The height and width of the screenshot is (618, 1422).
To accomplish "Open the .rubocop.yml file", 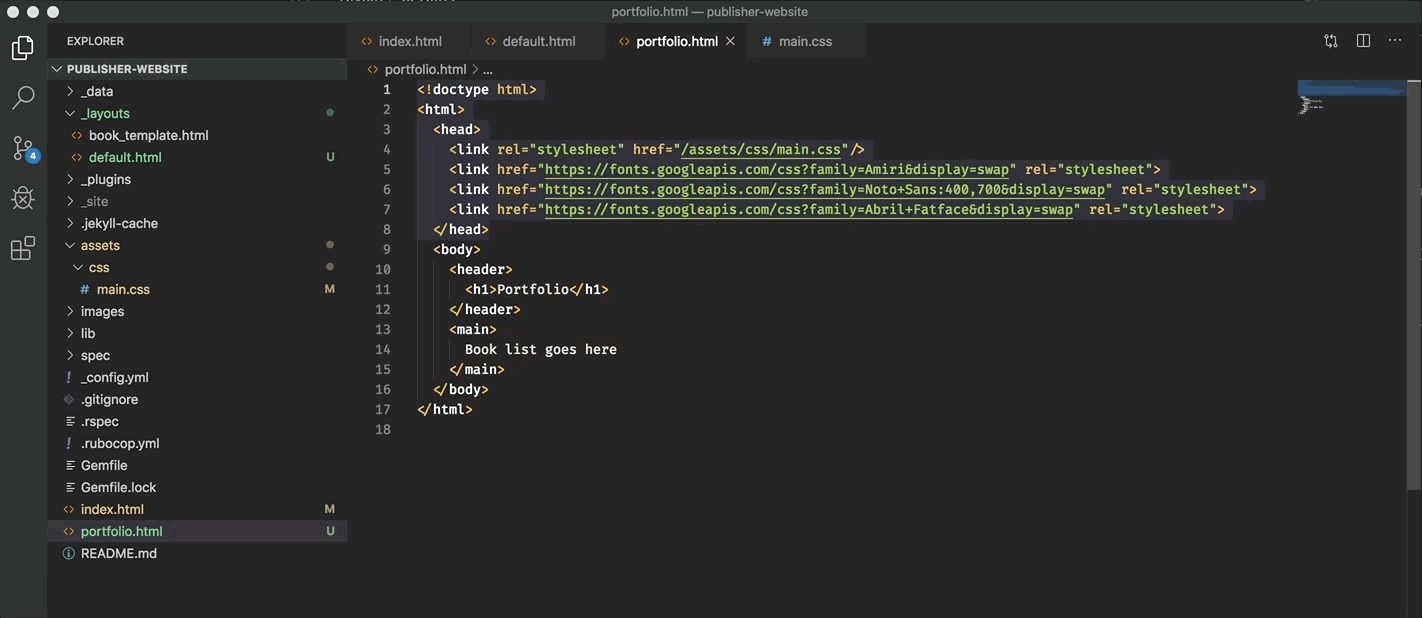I will [197, 443].
